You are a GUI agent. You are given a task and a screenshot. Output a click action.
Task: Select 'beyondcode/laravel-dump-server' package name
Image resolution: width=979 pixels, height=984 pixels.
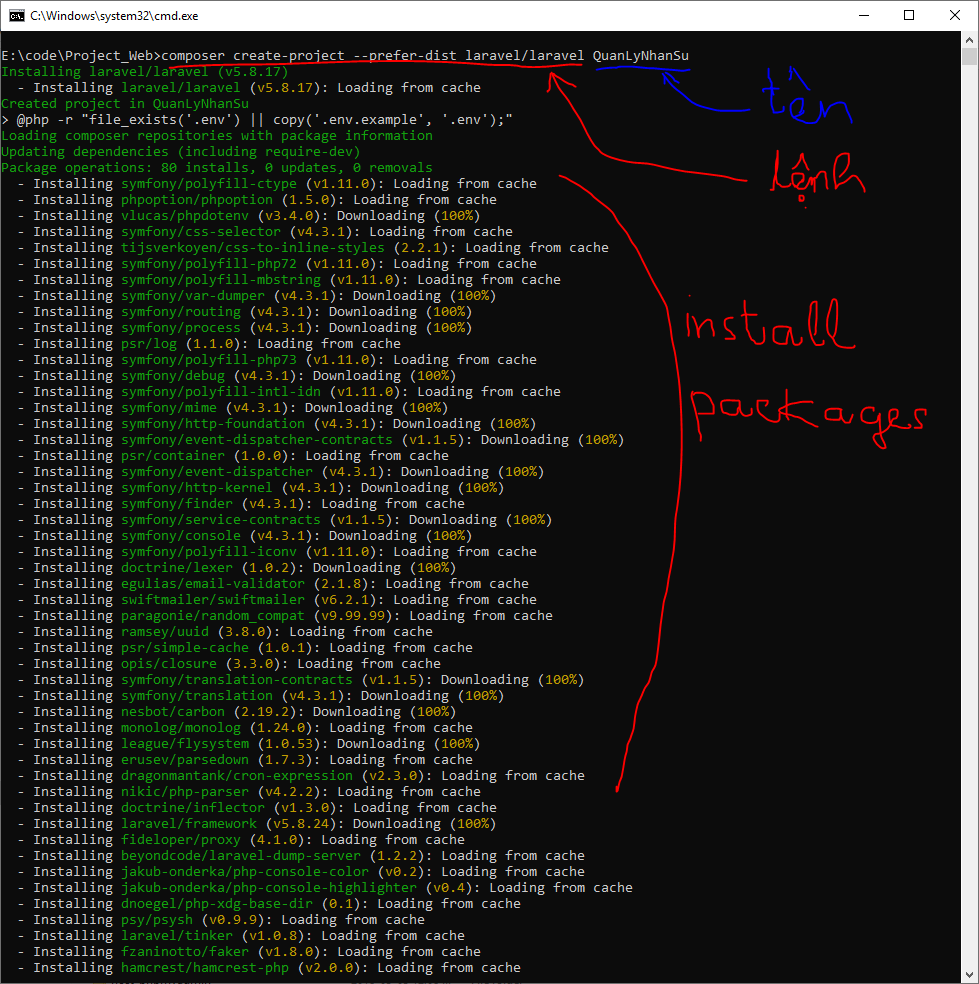(241, 856)
